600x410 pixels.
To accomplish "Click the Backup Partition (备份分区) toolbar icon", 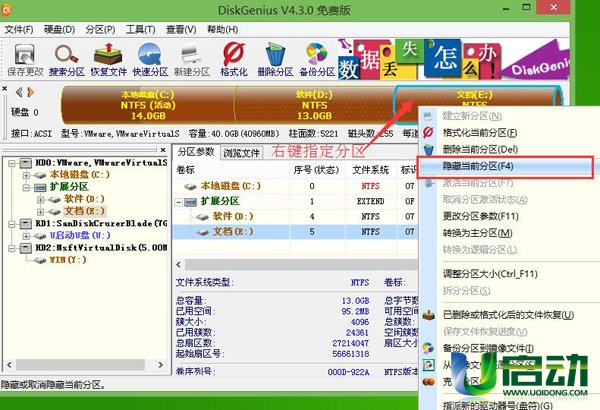I will coord(317,60).
